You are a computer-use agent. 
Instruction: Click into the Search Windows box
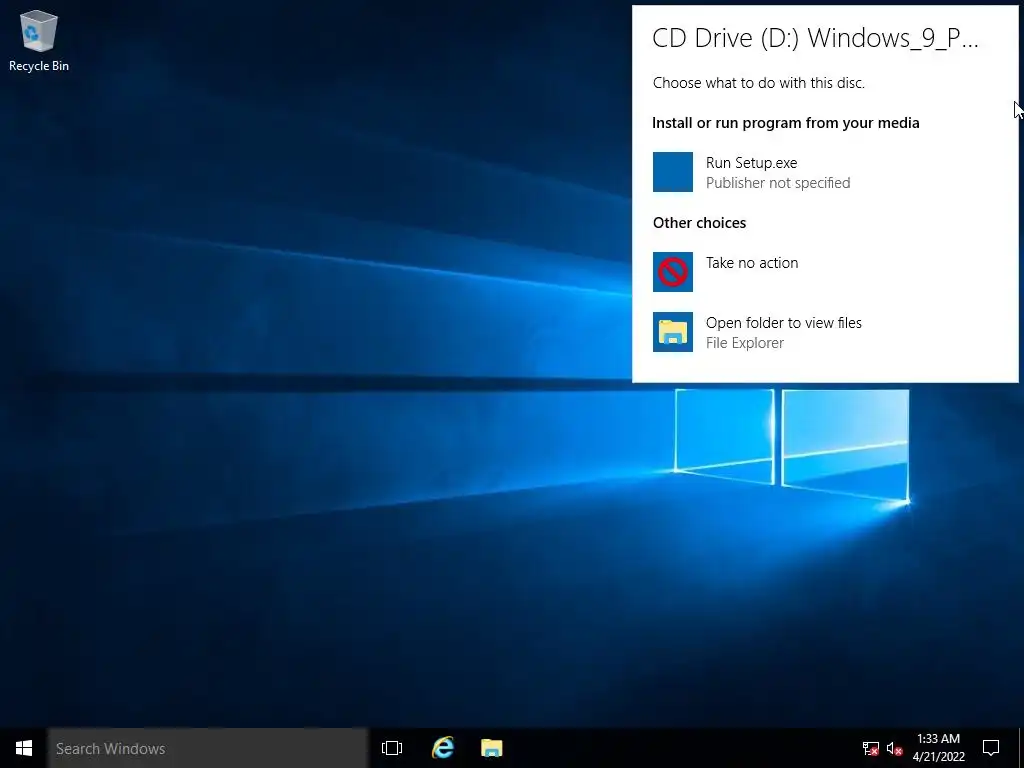[x=208, y=748]
